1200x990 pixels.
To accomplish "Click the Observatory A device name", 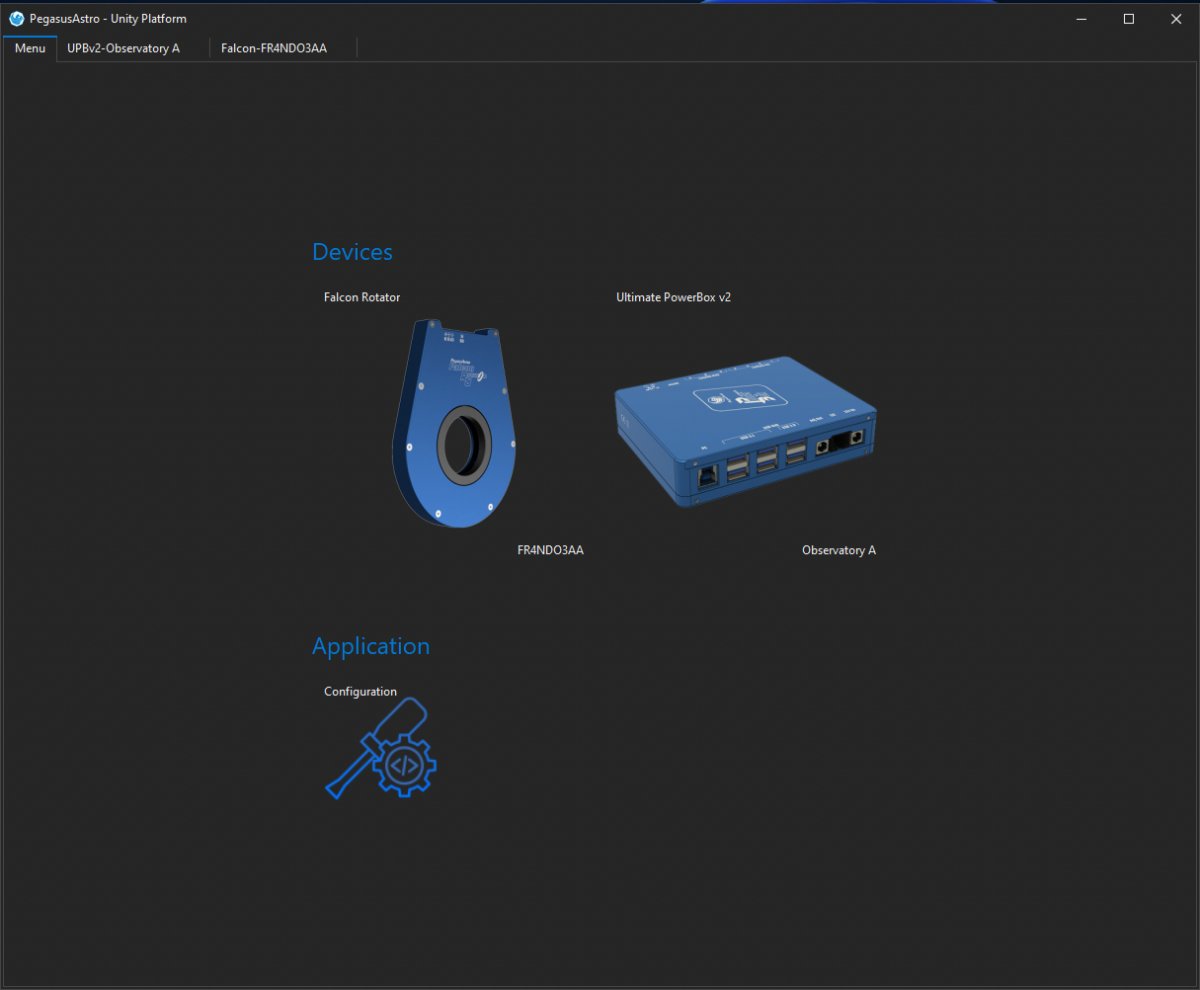I will pyautogui.click(x=839, y=549).
